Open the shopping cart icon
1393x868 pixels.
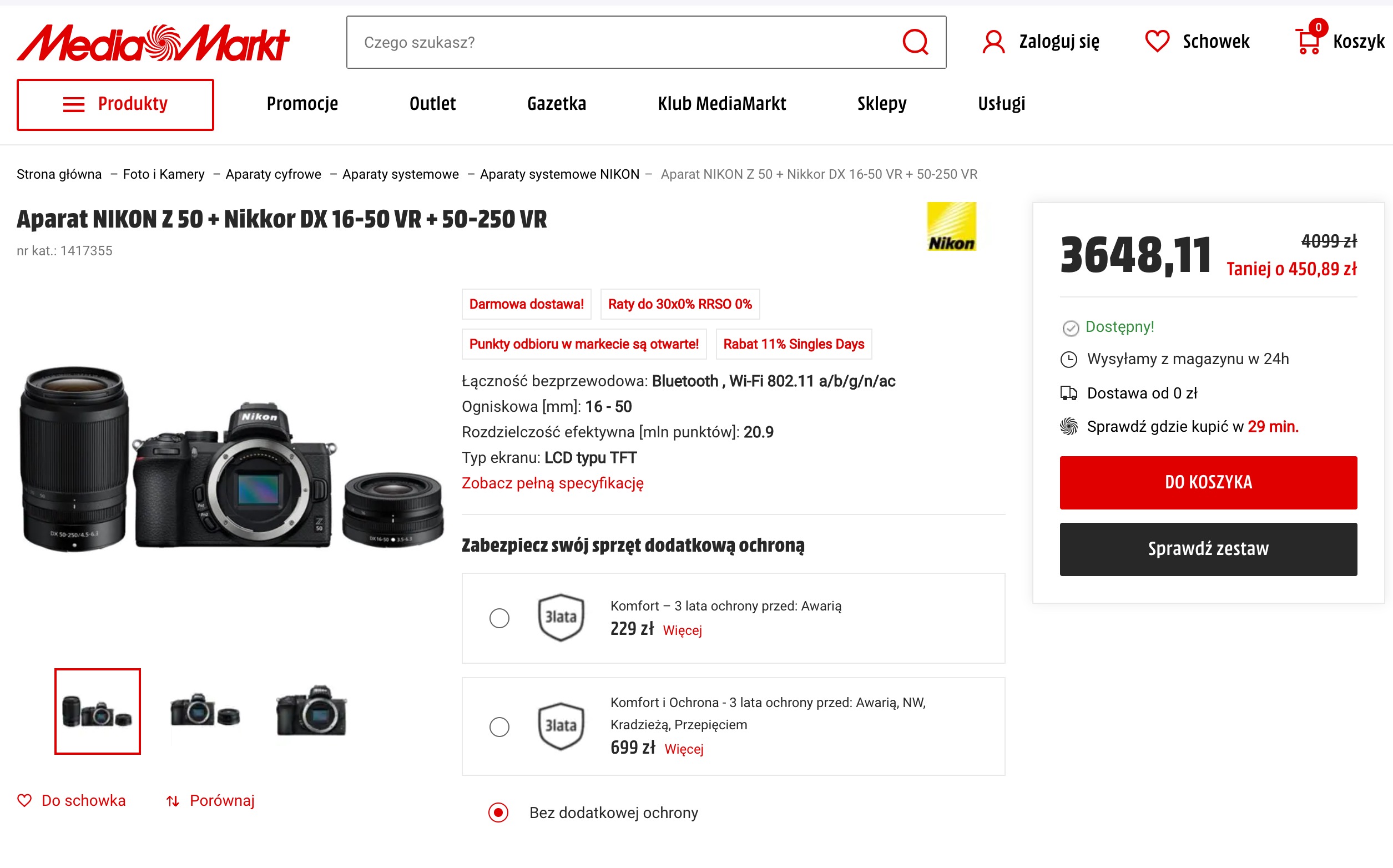click(x=1308, y=41)
